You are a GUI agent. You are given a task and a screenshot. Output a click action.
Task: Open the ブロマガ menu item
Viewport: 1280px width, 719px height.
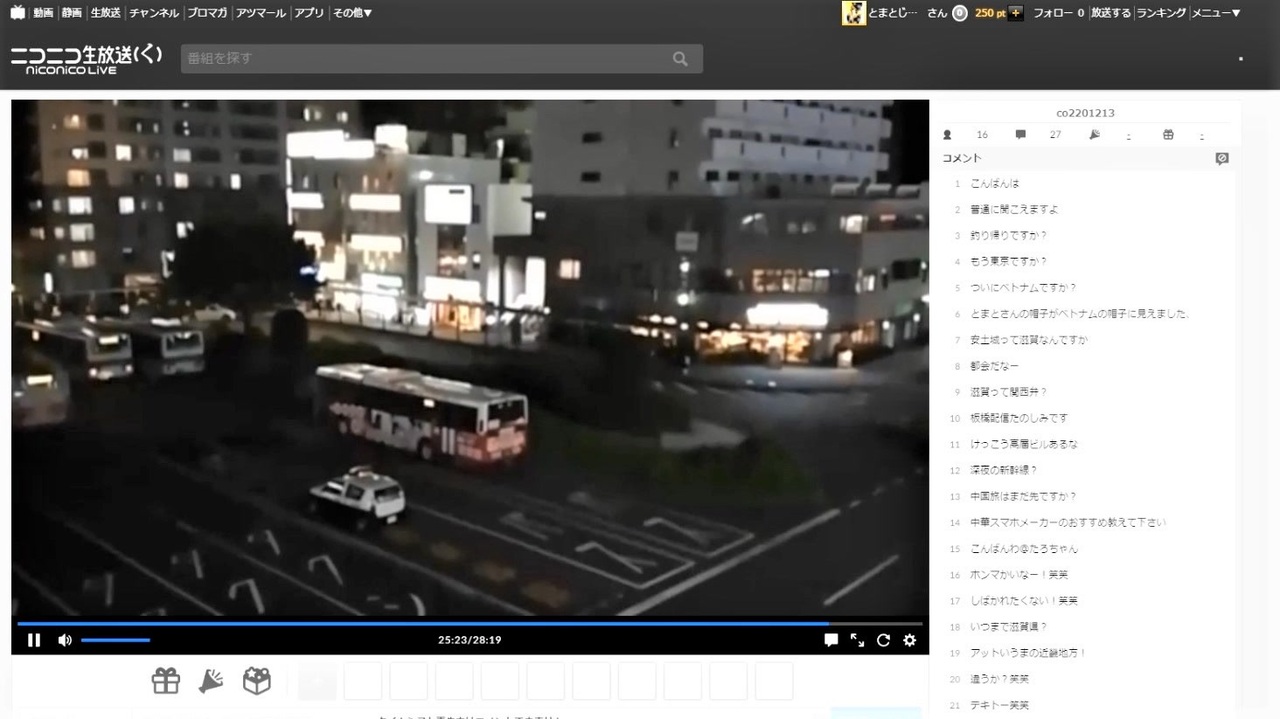point(207,13)
